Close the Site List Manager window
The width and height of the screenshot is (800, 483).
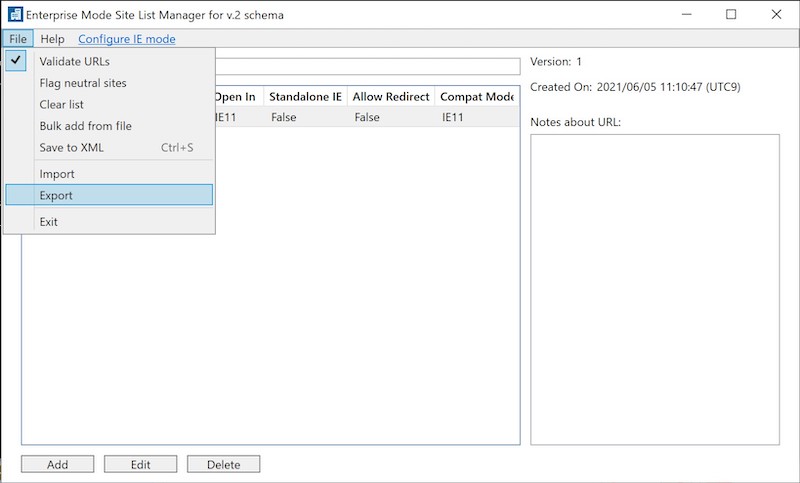click(x=776, y=14)
